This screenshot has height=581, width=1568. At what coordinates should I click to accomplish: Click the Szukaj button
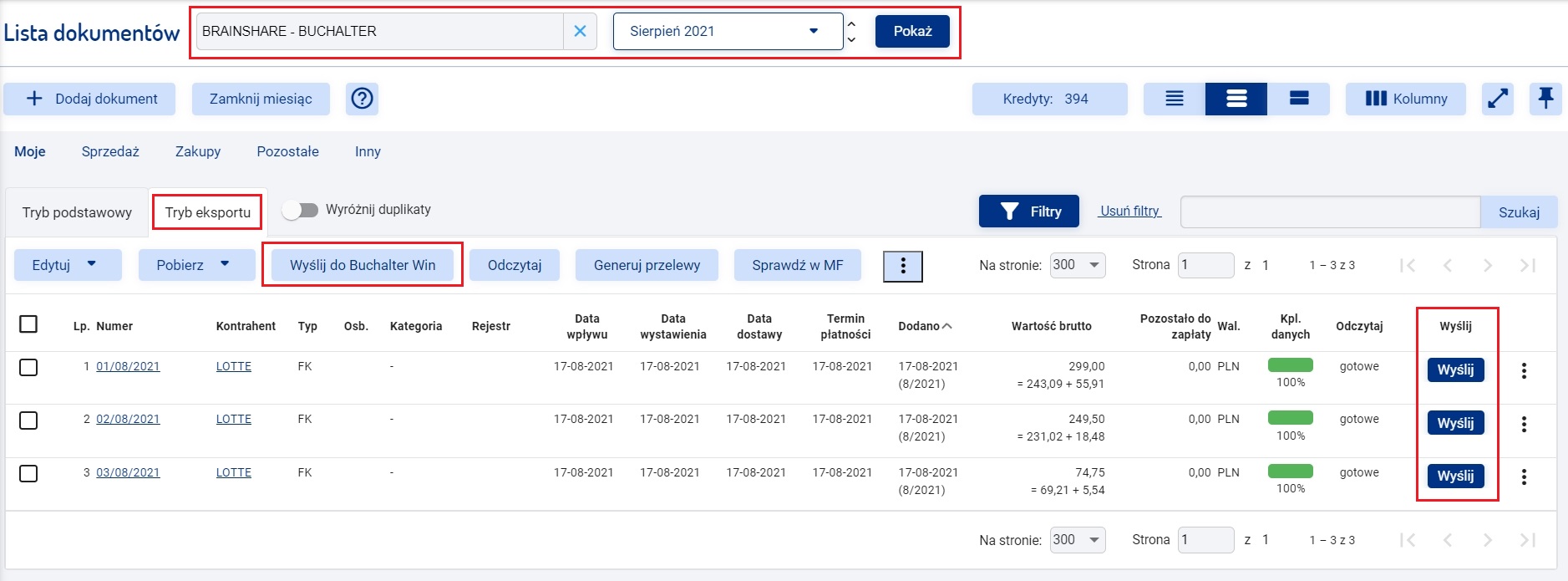coord(1519,212)
